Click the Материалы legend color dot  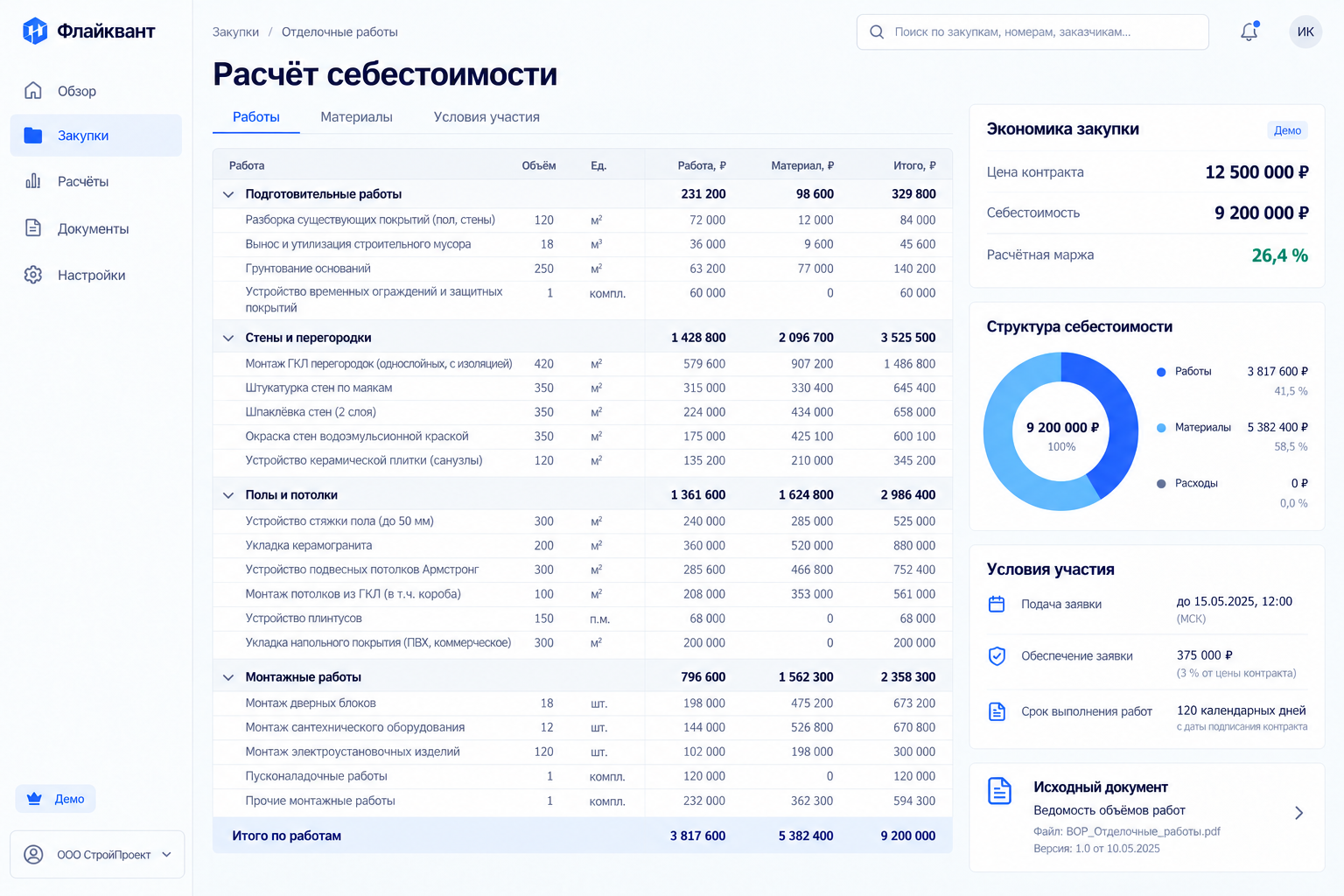[1161, 428]
